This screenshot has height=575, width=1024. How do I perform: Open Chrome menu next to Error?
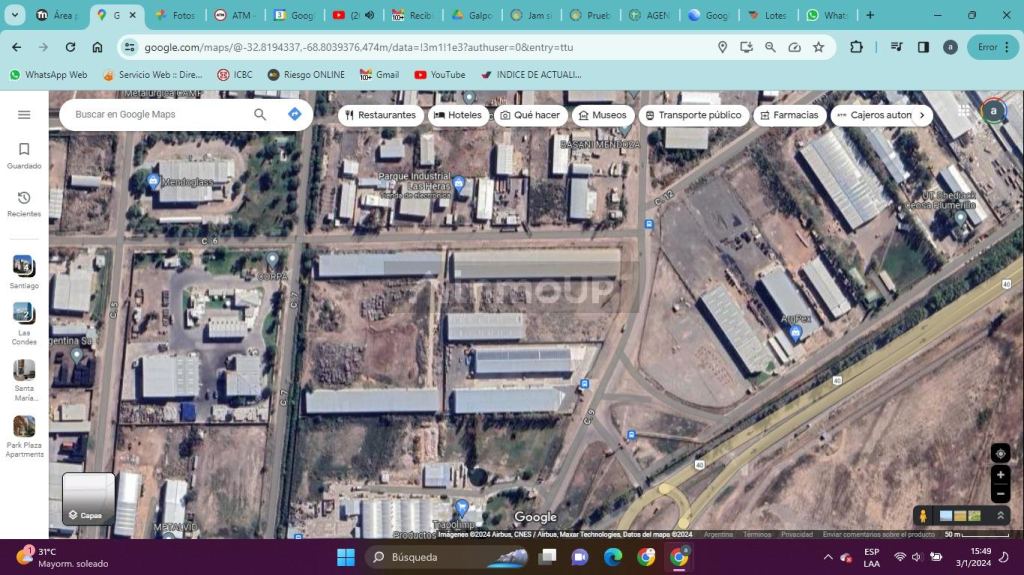coord(1006,47)
